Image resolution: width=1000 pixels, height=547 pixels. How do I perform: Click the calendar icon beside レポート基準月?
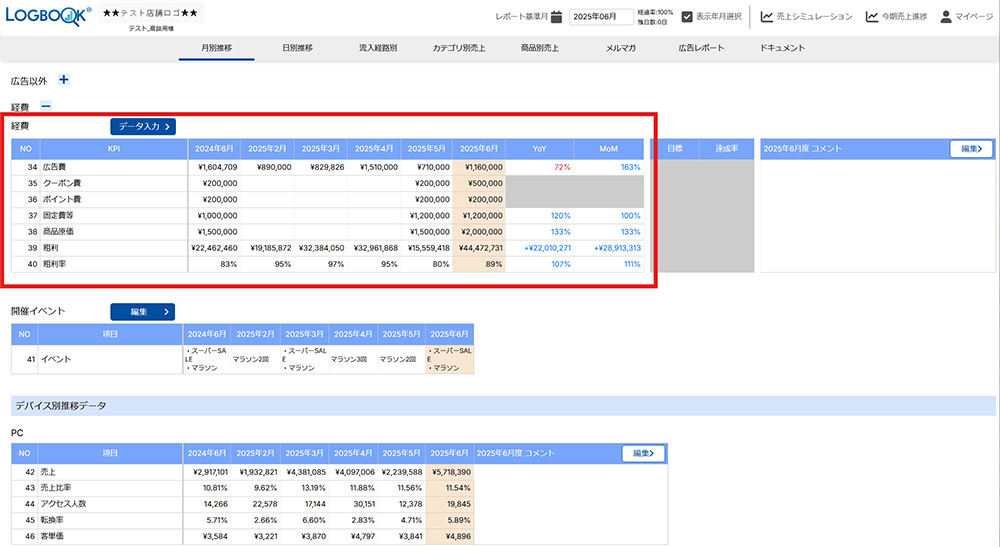click(x=558, y=17)
